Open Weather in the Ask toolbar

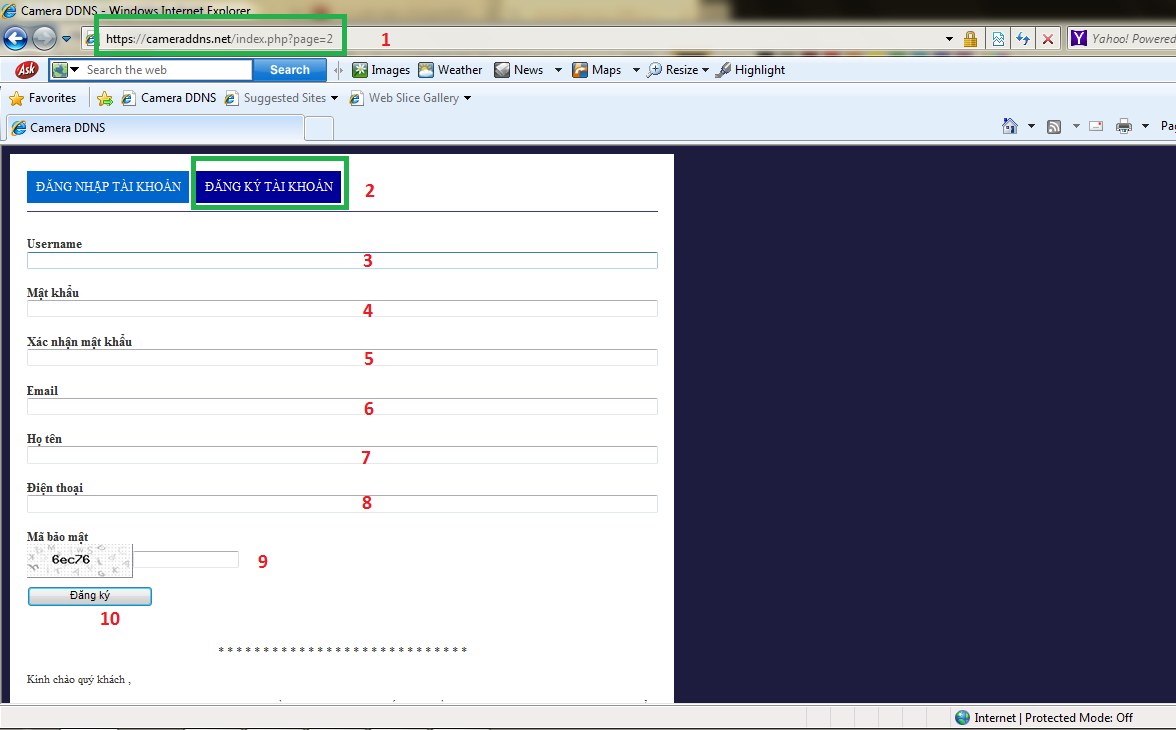[450, 70]
